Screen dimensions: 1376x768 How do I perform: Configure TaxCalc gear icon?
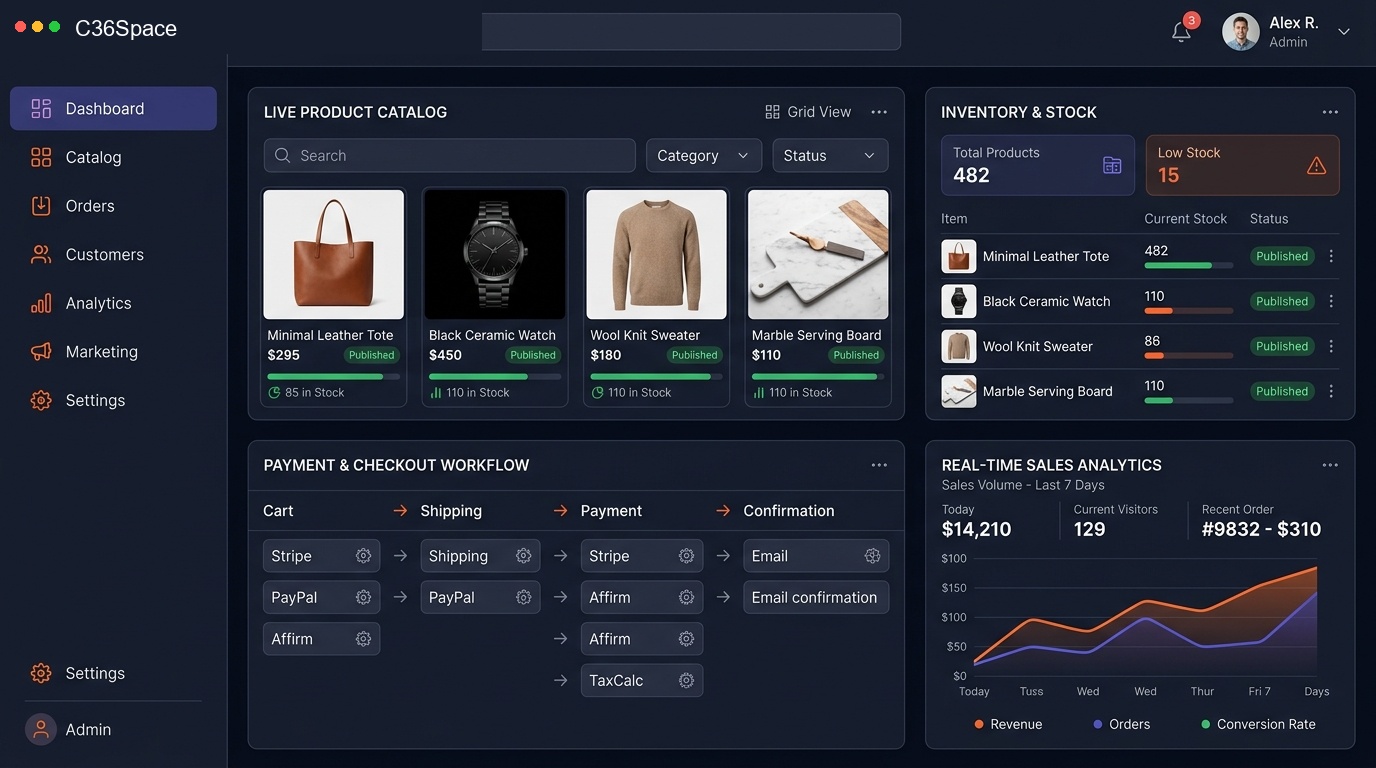686,680
